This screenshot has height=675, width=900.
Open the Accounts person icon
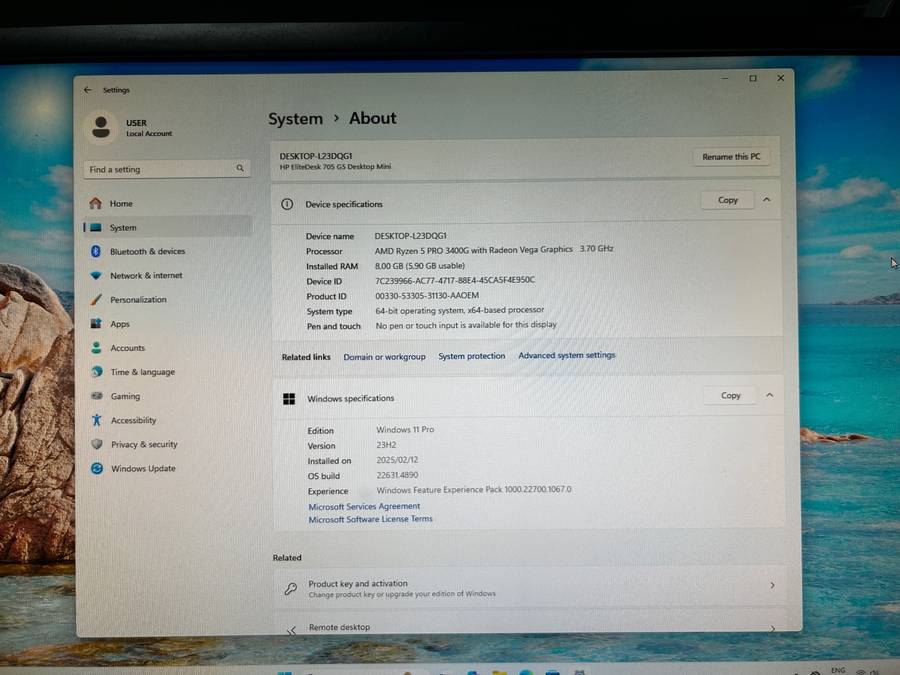pos(96,348)
